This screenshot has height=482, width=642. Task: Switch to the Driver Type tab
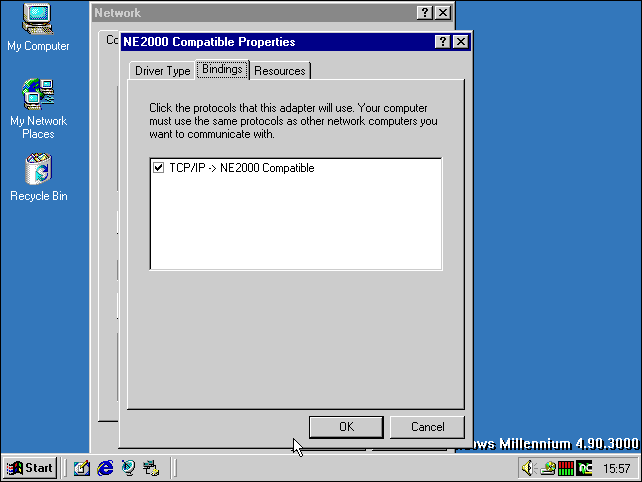coord(162,71)
